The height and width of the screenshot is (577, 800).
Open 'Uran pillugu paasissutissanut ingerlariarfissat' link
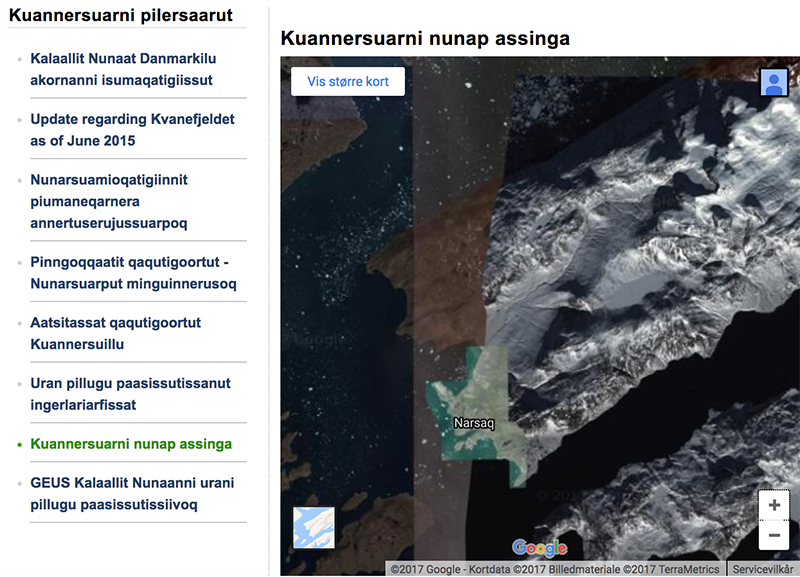coord(130,394)
